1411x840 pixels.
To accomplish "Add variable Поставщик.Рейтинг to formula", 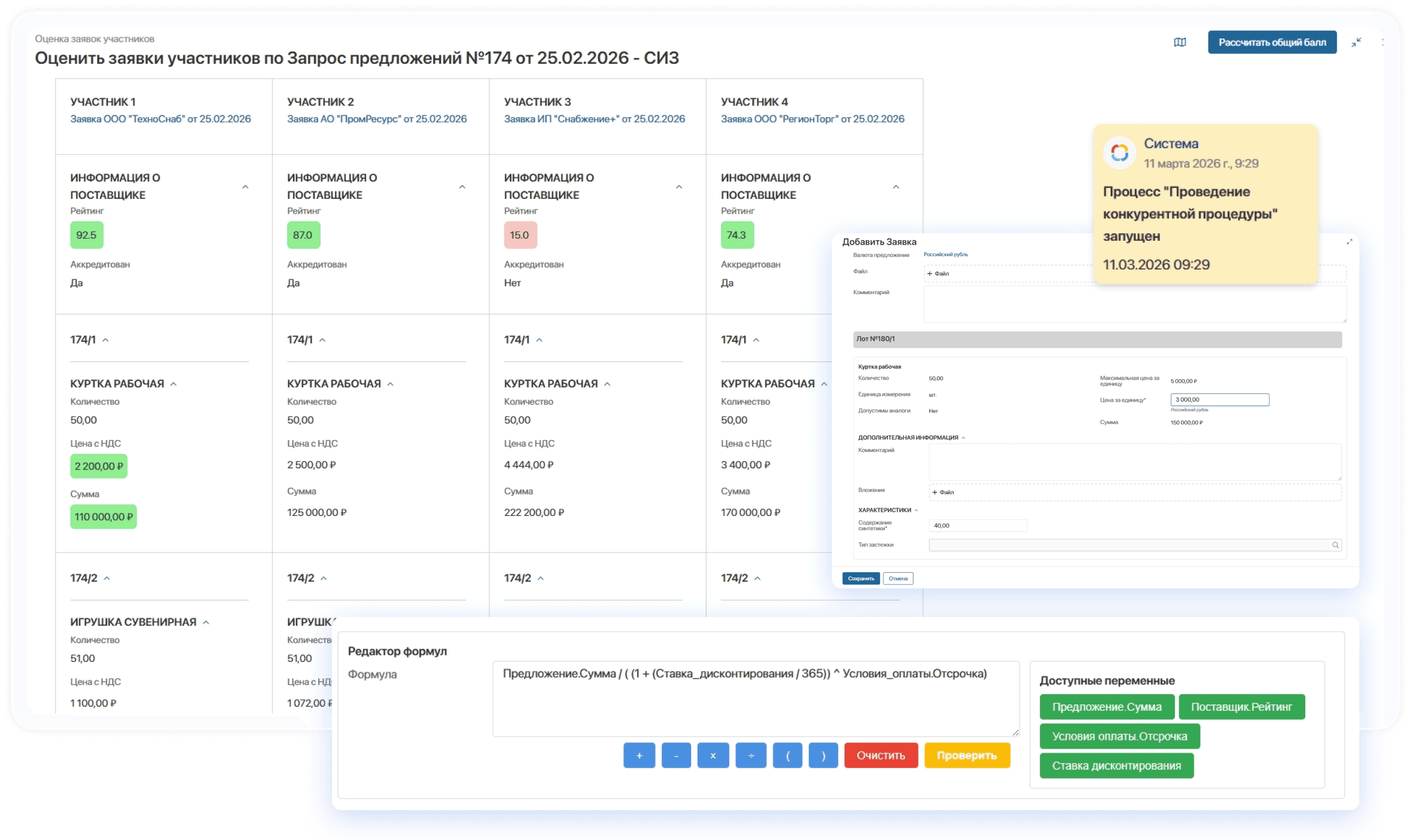I will point(1241,707).
